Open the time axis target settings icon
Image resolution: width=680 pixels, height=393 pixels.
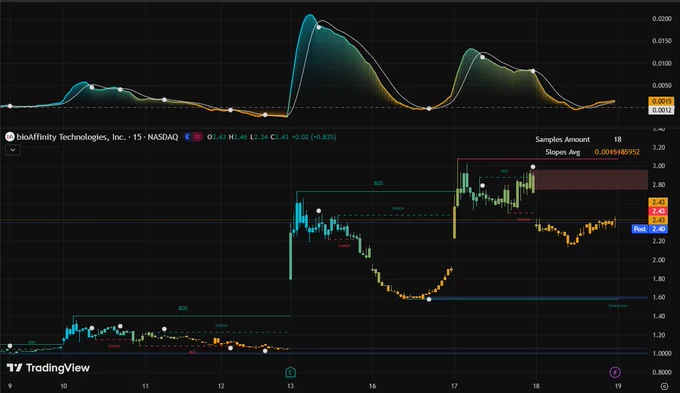pyautogui.click(x=664, y=386)
